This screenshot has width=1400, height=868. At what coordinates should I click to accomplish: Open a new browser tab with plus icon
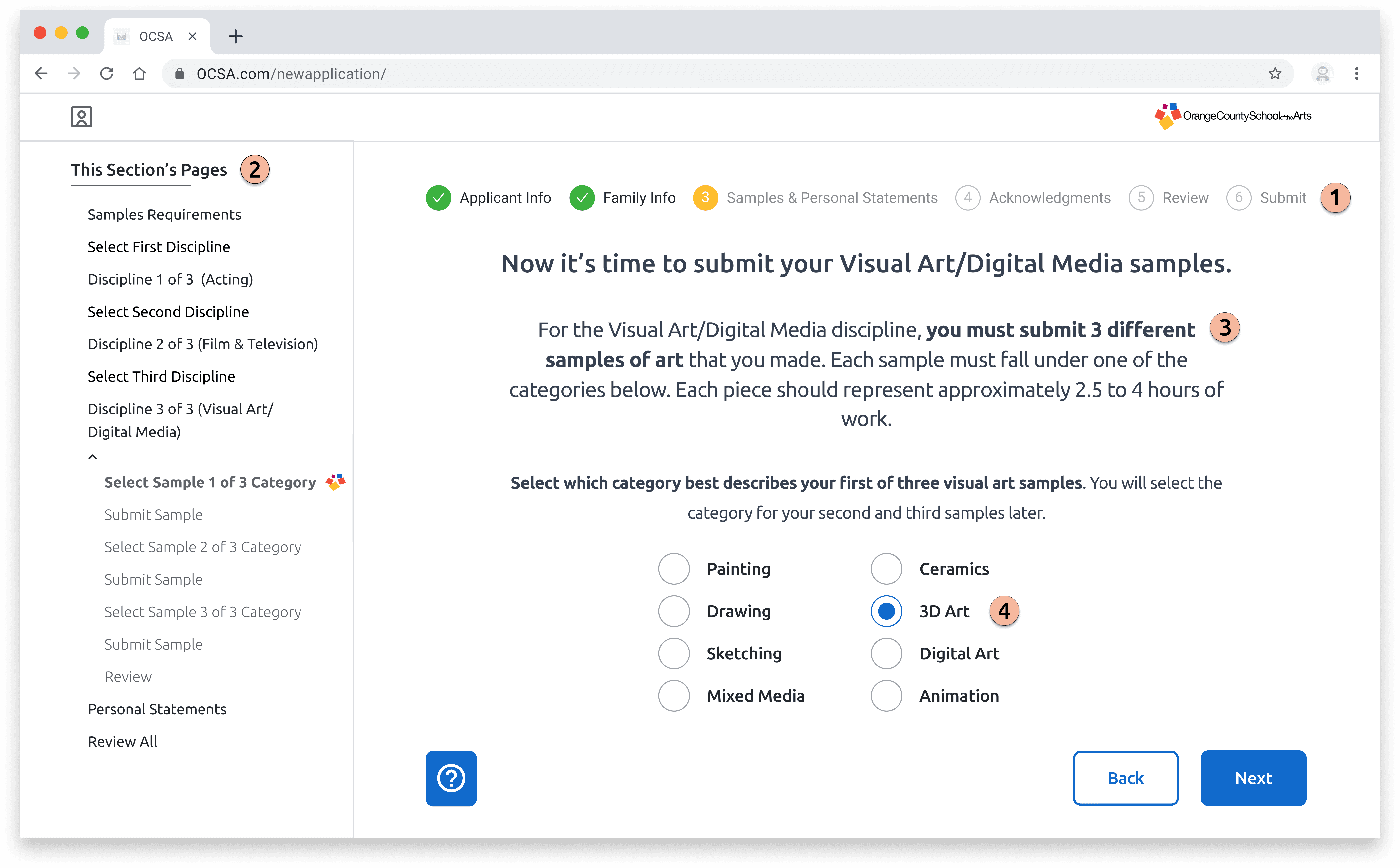tap(235, 37)
